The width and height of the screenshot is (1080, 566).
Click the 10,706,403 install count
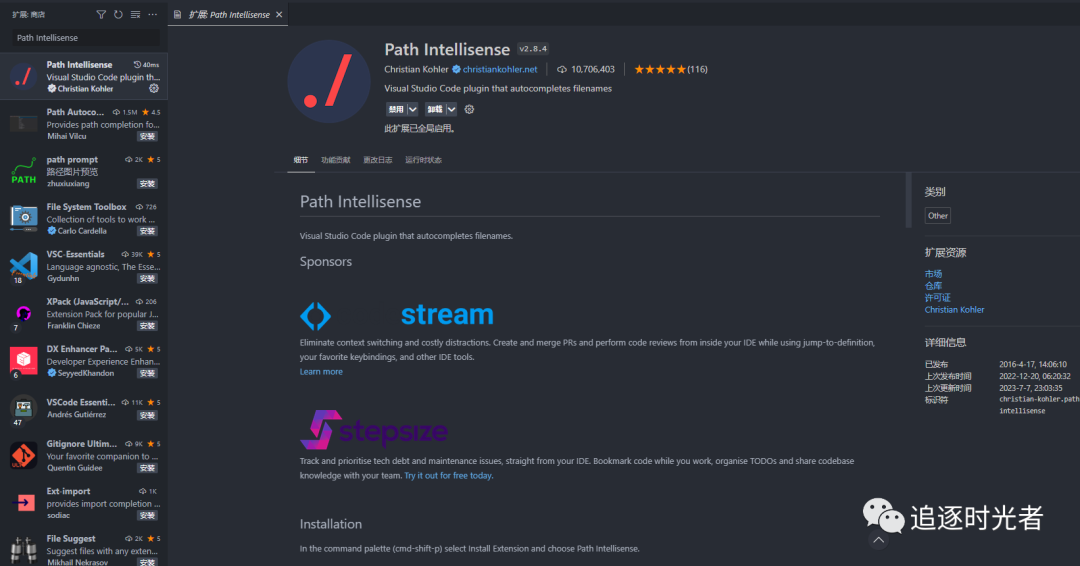click(592, 69)
